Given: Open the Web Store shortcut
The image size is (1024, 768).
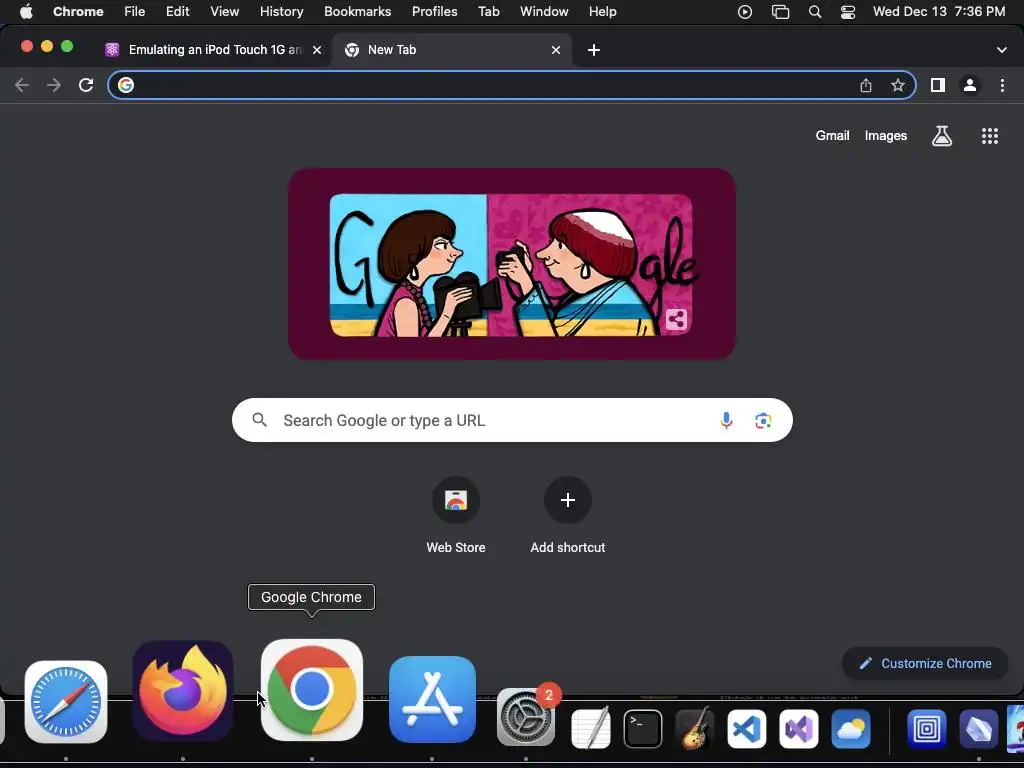Looking at the screenshot, I should 456,515.
